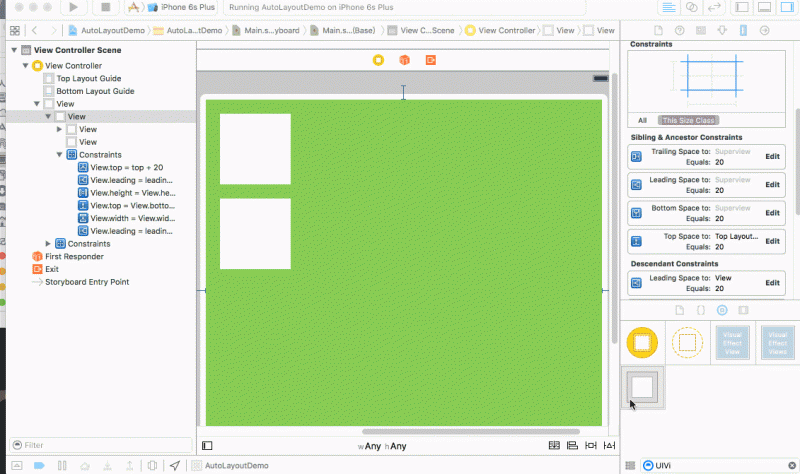The width and height of the screenshot is (800, 474).
Task: Toggle the right utilities panel visibility
Action: click(x=791, y=7)
